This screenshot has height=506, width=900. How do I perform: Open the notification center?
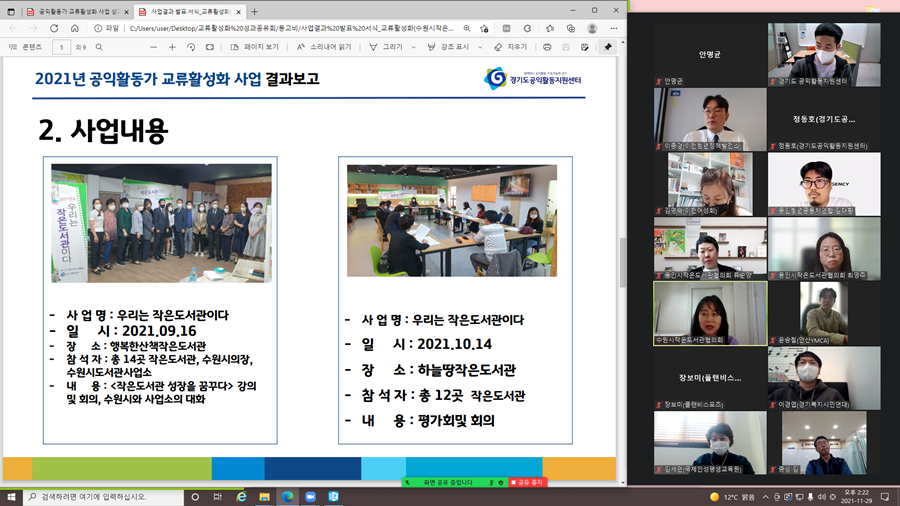tap(885, 497)
